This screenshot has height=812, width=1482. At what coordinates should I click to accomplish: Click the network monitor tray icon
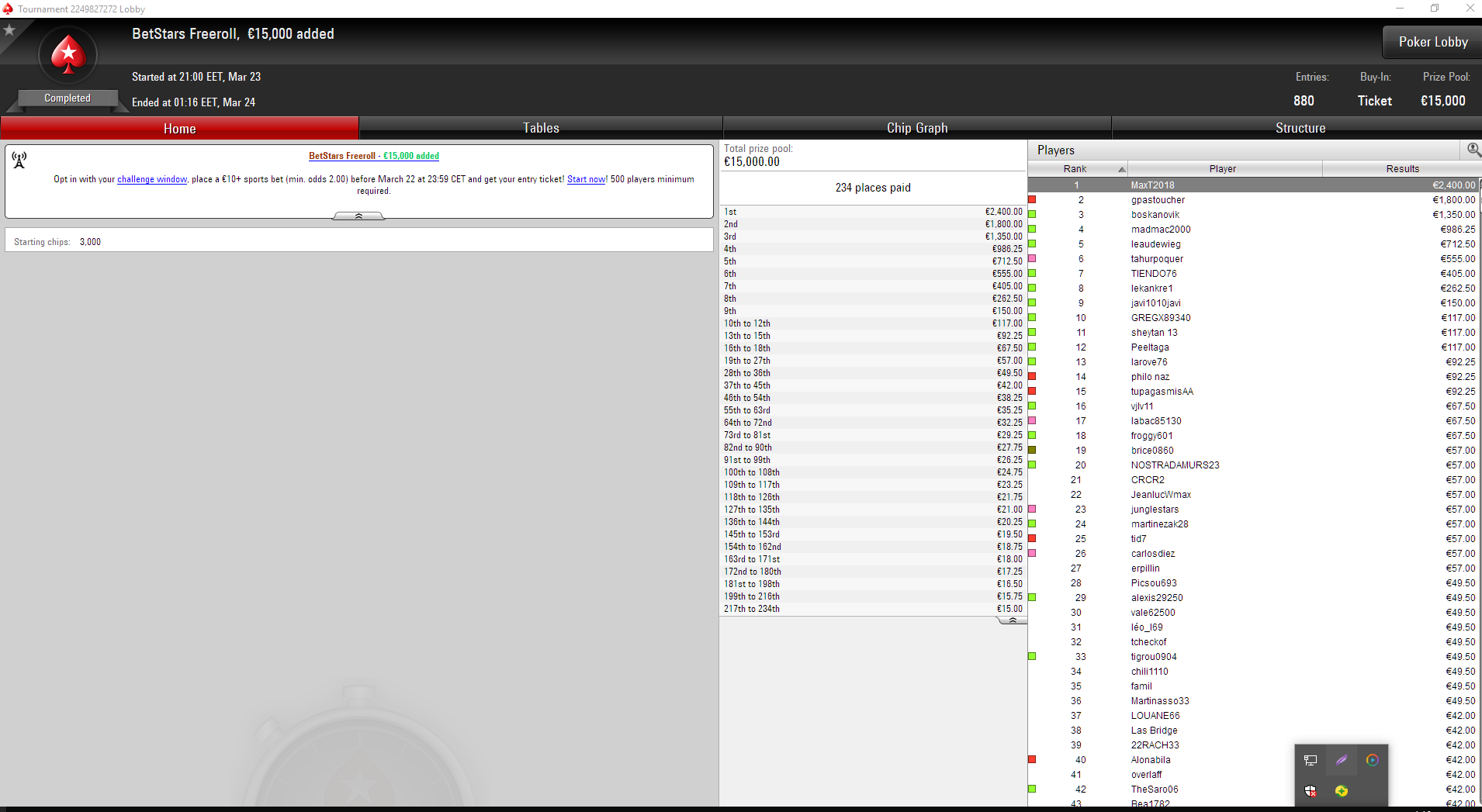tap(1311, 760)
